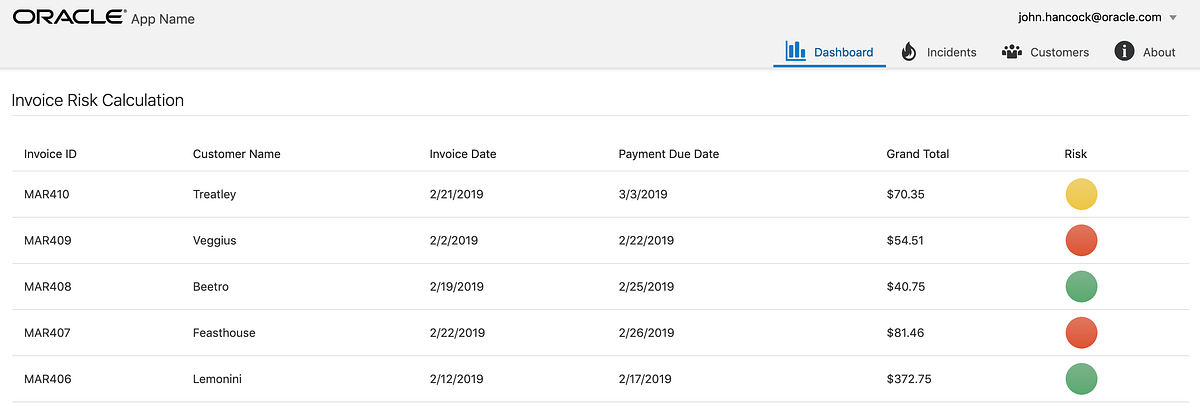This screenshot has height=416, width=1200.
Task: Click red risk circle for Feasthouse
Action: (1081, 333)
